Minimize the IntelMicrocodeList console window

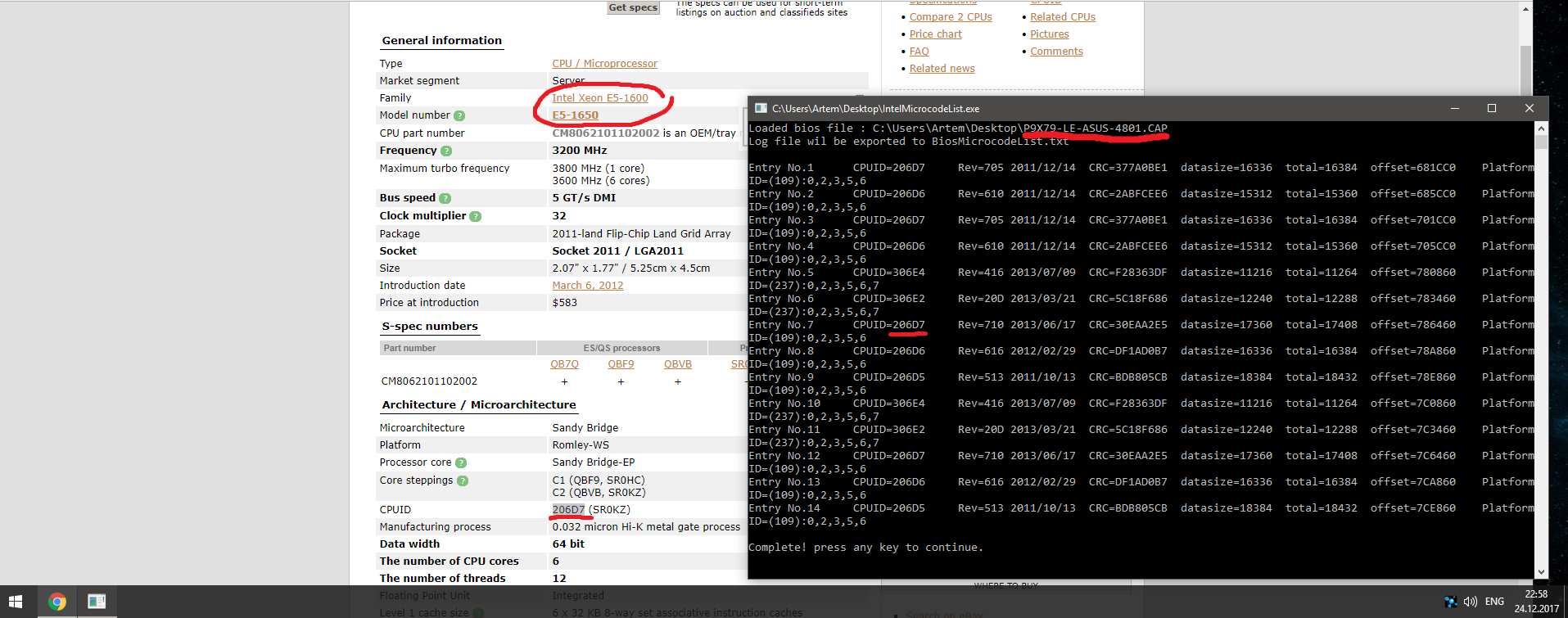tap(1455, 108)
